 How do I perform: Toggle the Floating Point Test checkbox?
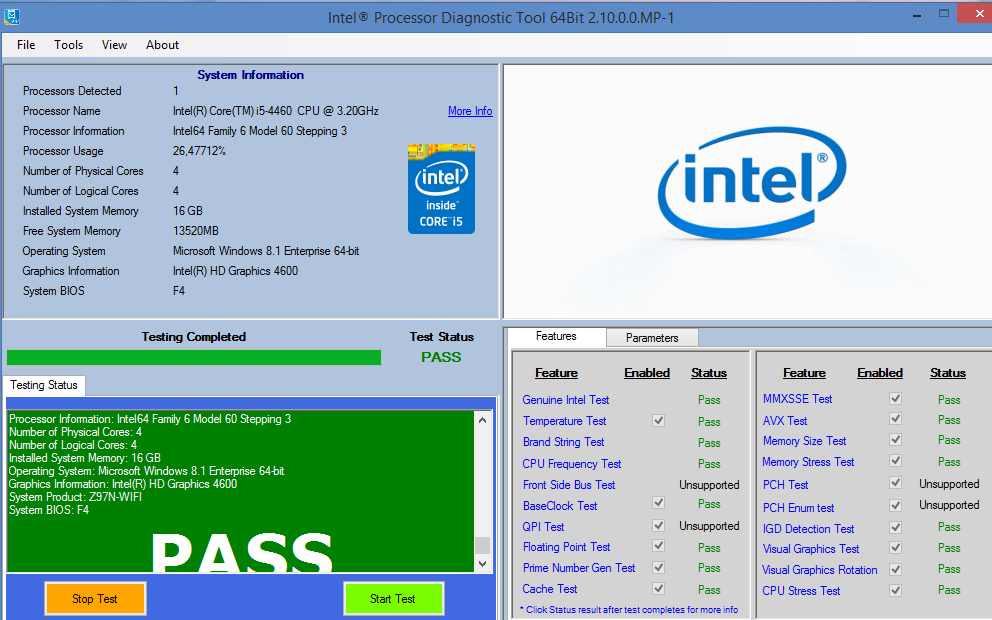point(659,545)
